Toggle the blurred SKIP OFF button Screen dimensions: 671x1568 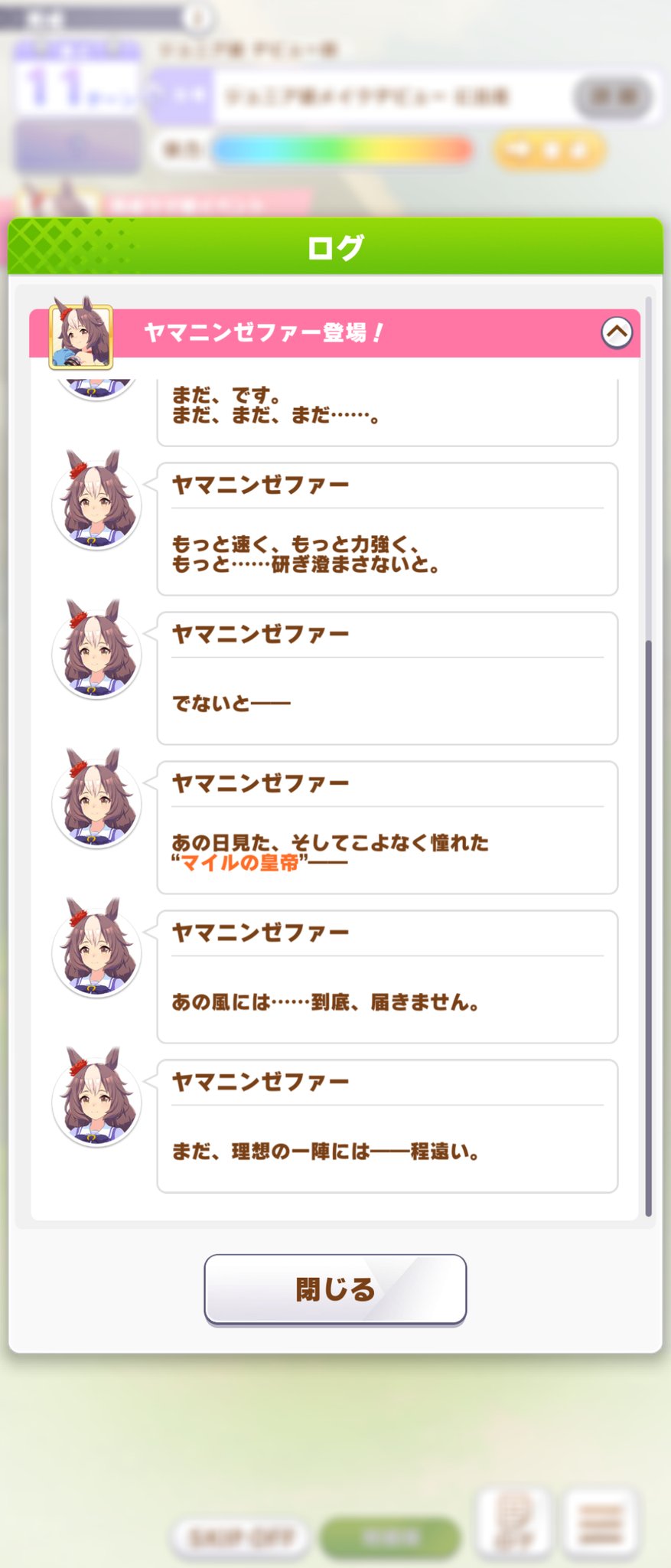[x=239, y=1537]
